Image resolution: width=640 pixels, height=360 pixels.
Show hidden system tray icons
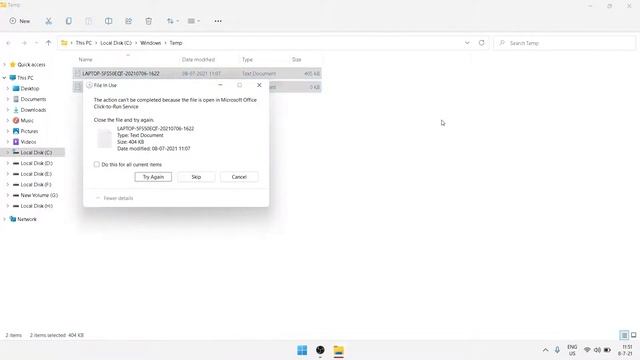[x=545, y=350]
